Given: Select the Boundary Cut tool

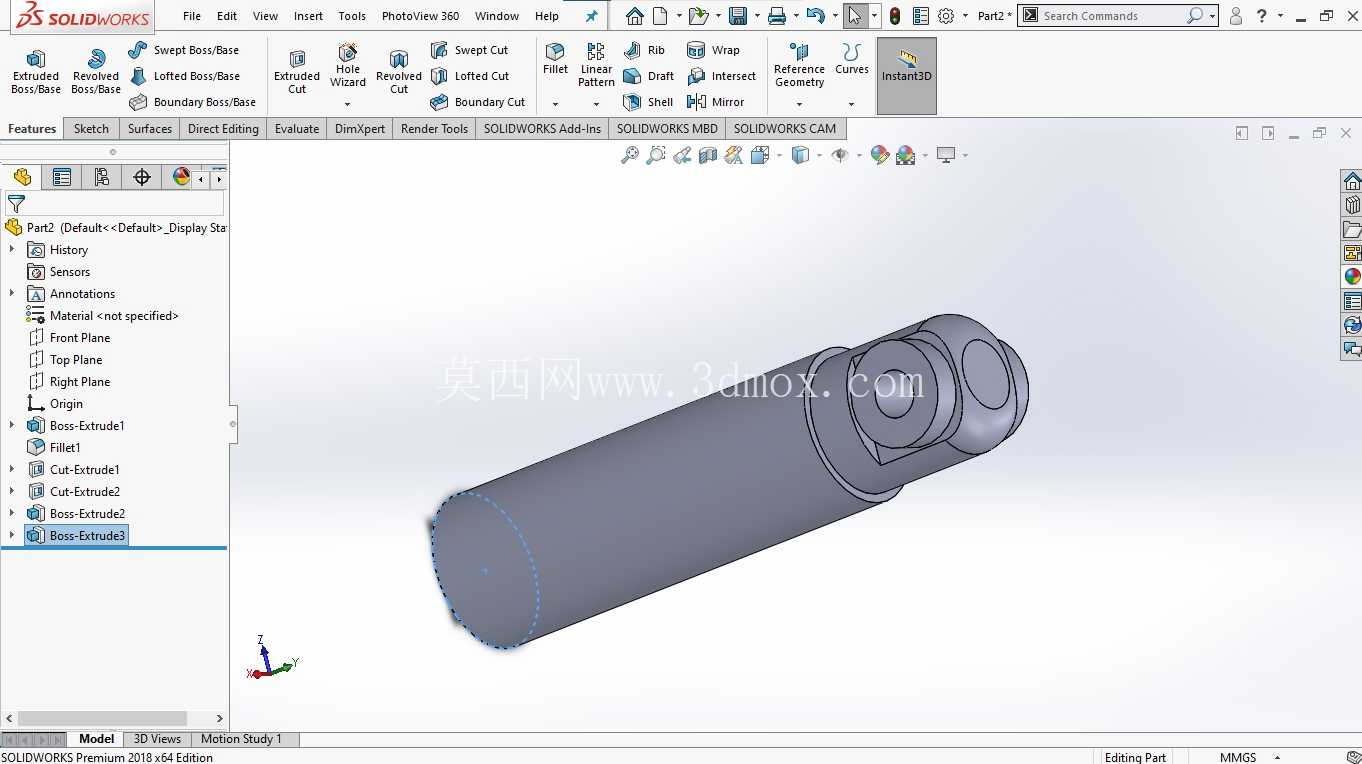Looking at the screenshot, I should tap(477, 102).
